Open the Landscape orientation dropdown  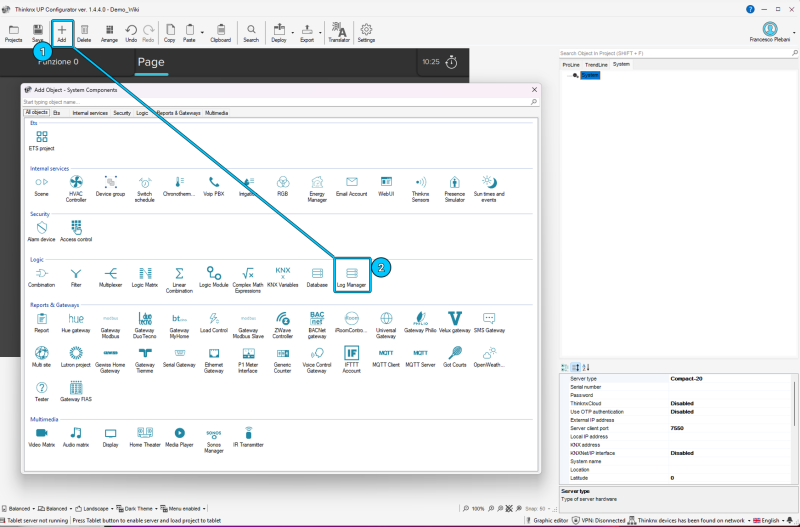point(93,509)
